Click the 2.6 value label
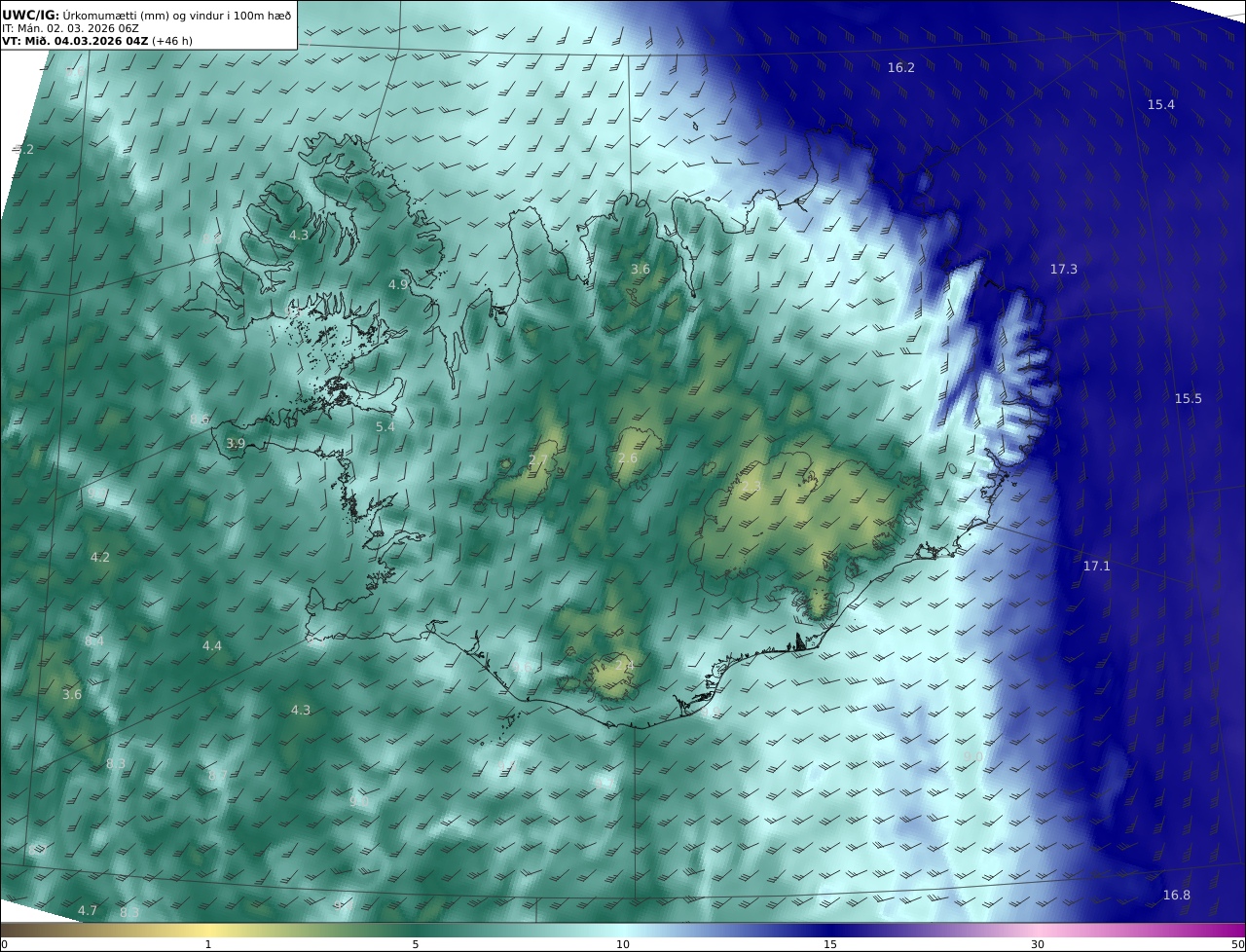1246x952 pixels. pos(628,458)
